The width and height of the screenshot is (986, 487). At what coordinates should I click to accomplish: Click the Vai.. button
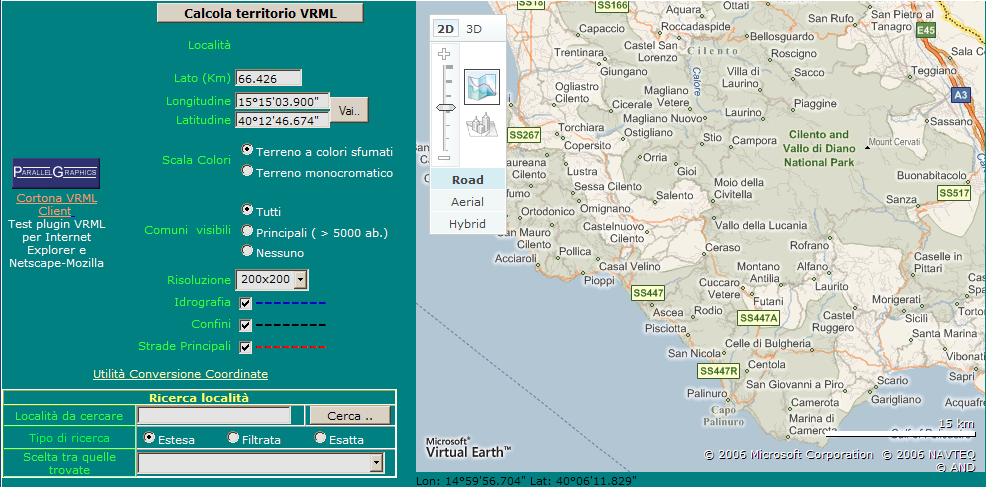click(x=349, y=110)
